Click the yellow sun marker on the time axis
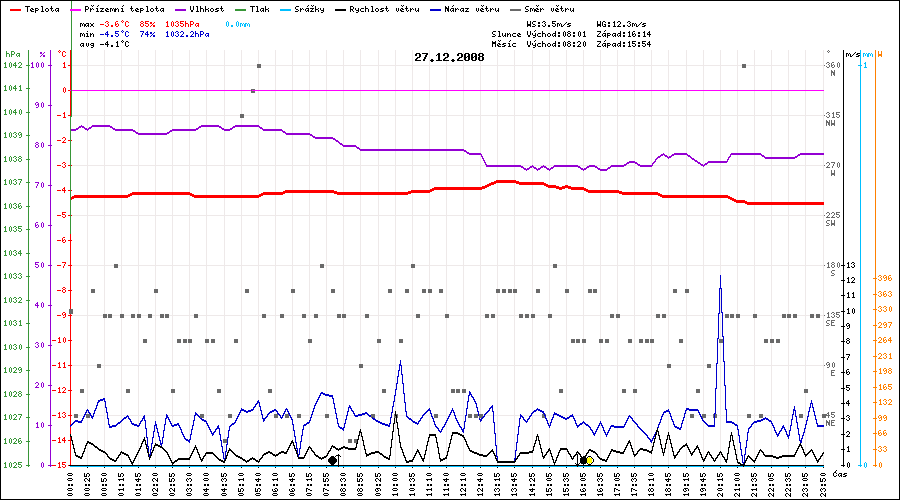This screenshot has width=900, height=500. click(590, 460)
